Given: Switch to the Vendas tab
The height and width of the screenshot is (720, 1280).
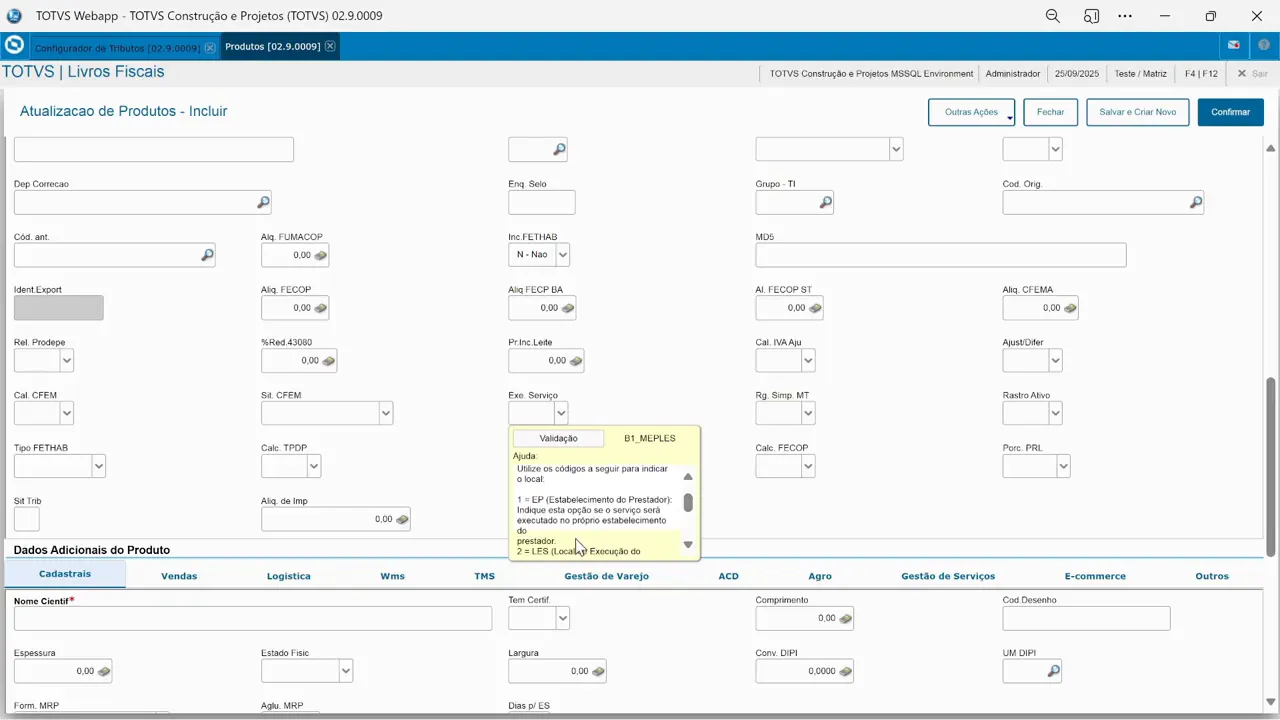Looking at the screenshot, I should (179, 576).
